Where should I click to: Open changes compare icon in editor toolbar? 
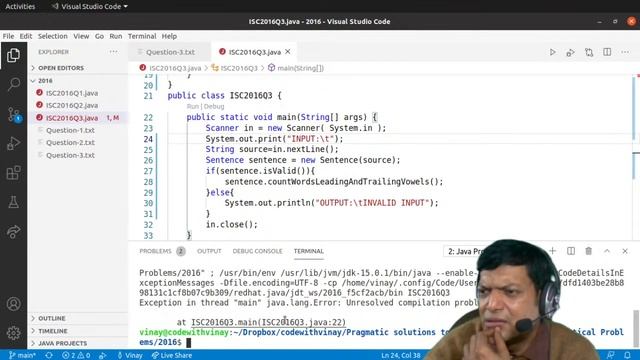pyautogui.click(x=589, y=52)
